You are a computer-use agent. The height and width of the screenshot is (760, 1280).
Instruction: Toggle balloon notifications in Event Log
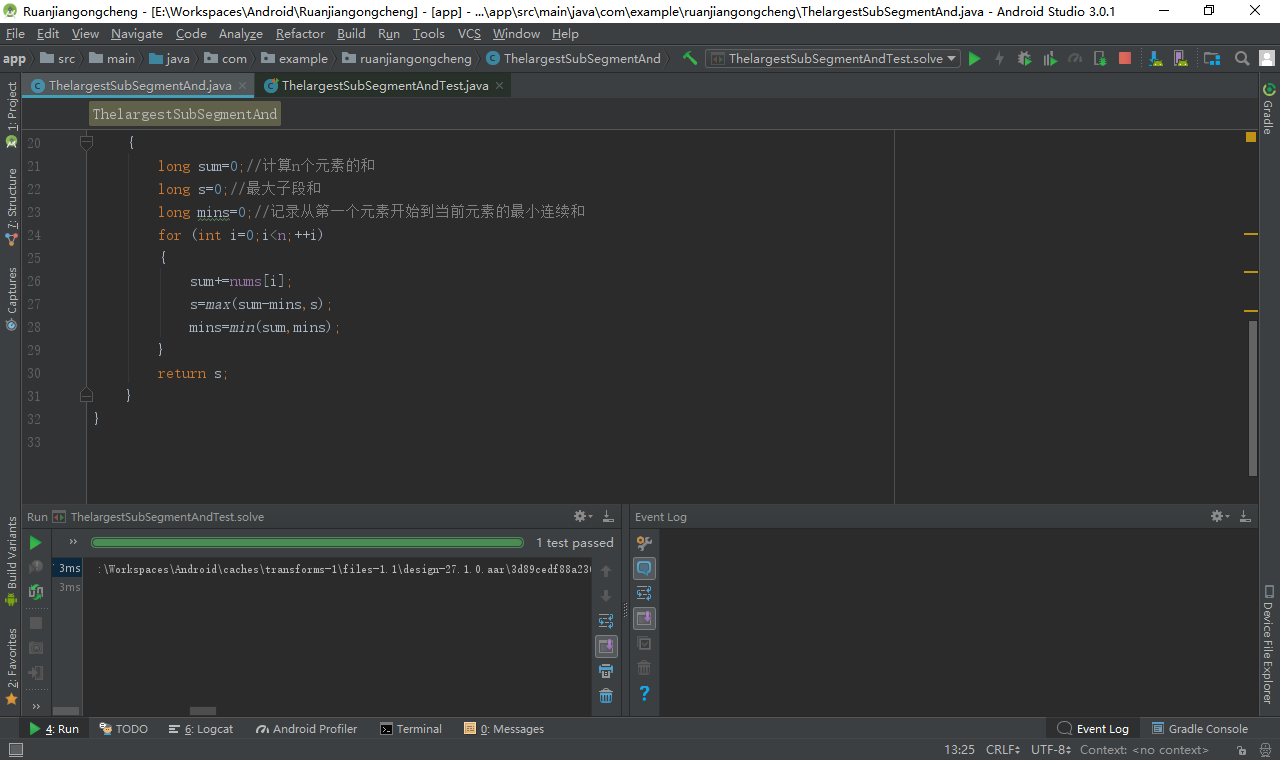click(644, 568)
